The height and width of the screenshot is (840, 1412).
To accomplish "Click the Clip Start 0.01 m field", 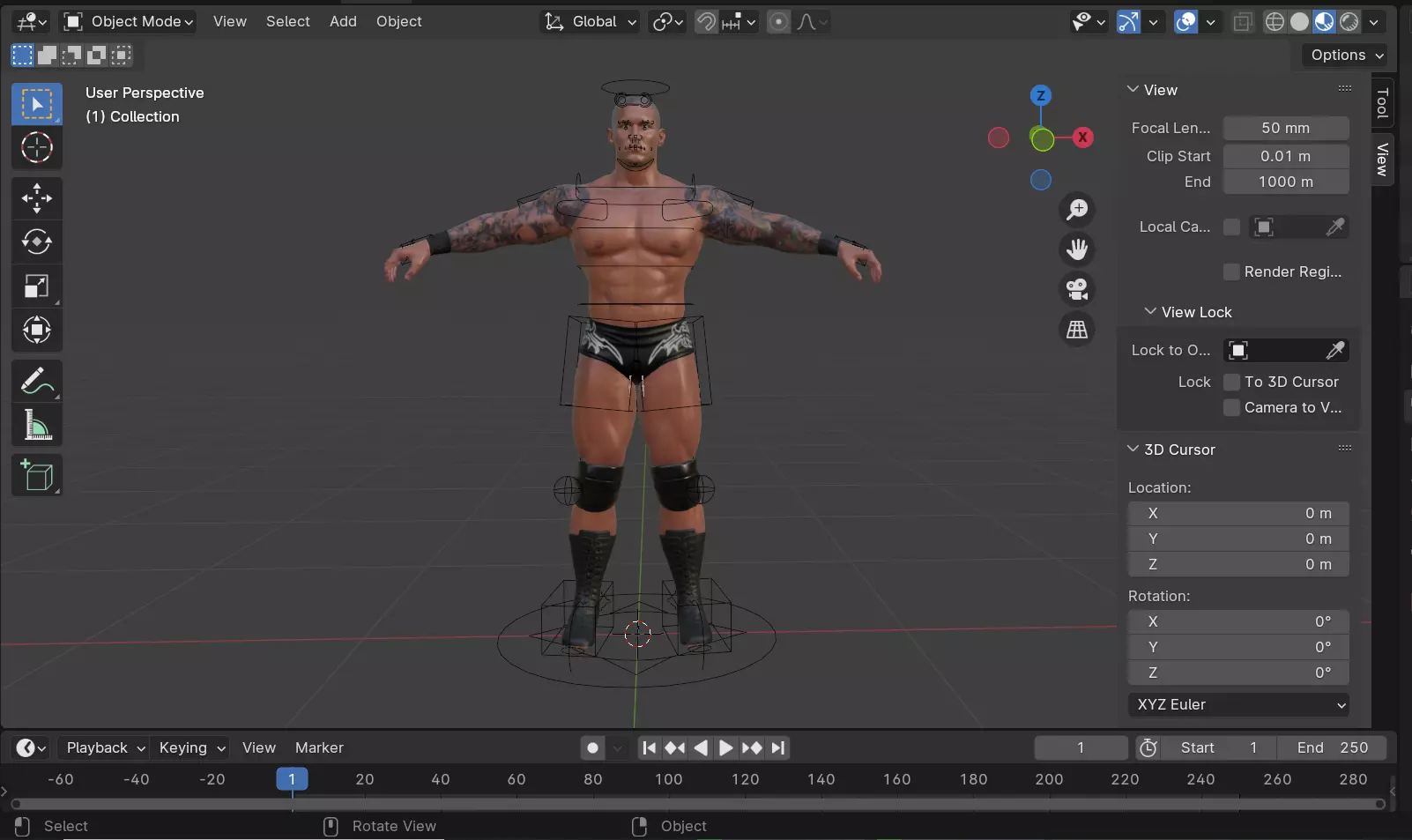I will coord(1286,156).
